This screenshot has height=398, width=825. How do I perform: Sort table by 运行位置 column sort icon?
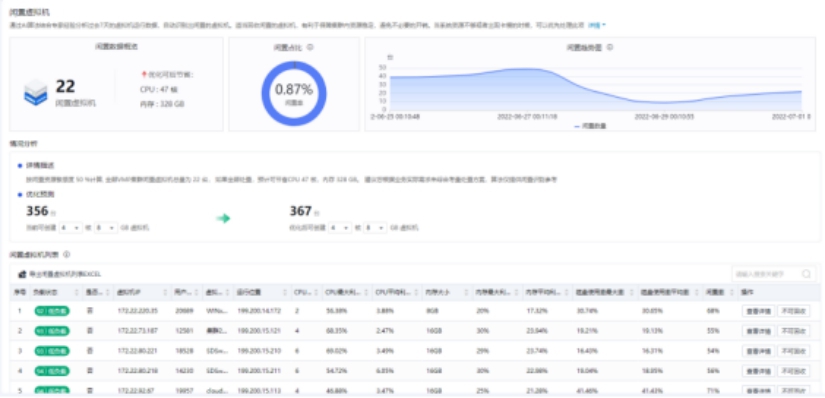[x=286, y=292]
